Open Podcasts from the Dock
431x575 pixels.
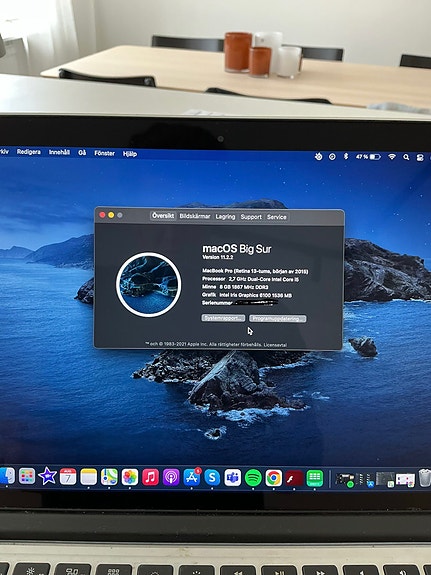pyautogui.click(x=171, y=477)
